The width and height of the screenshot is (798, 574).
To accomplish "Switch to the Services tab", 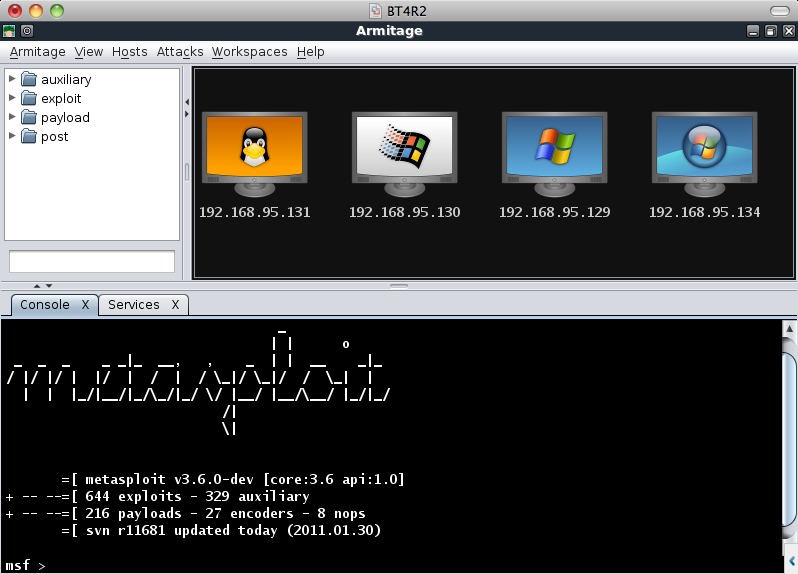I will (x=133, y=304).
